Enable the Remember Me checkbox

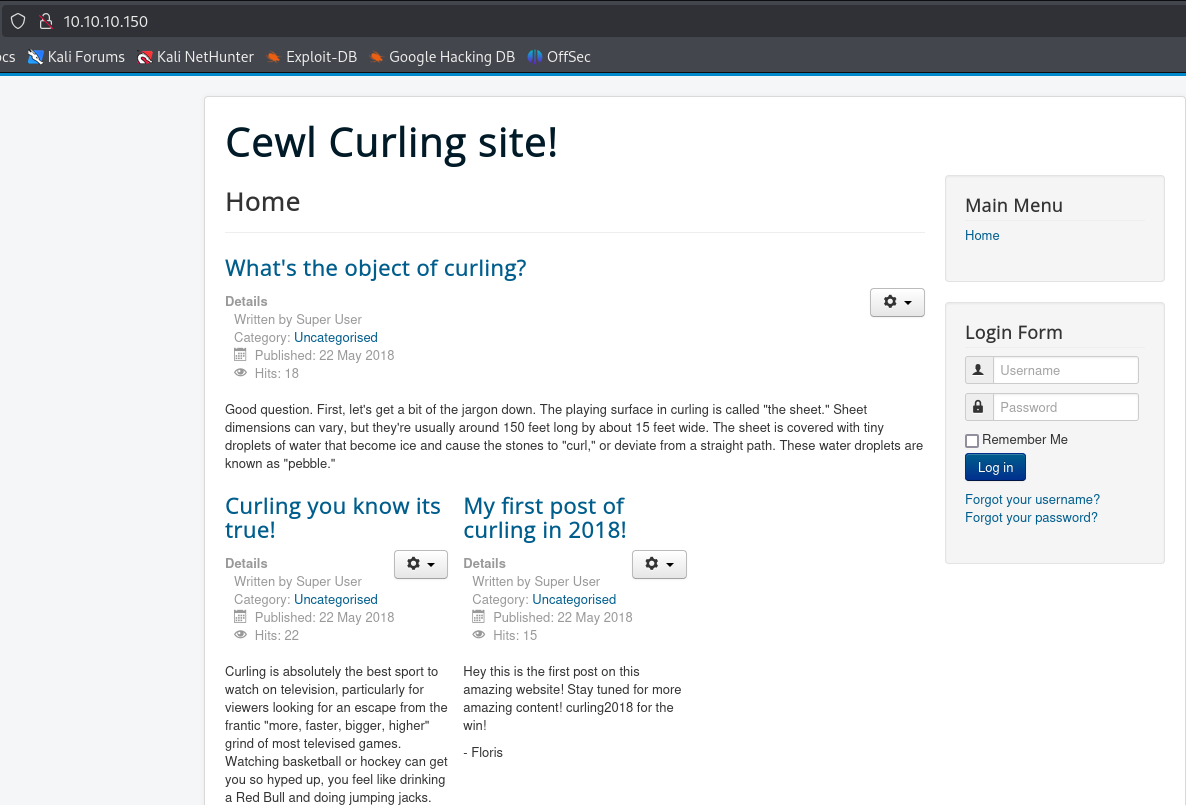pos(972,441)
